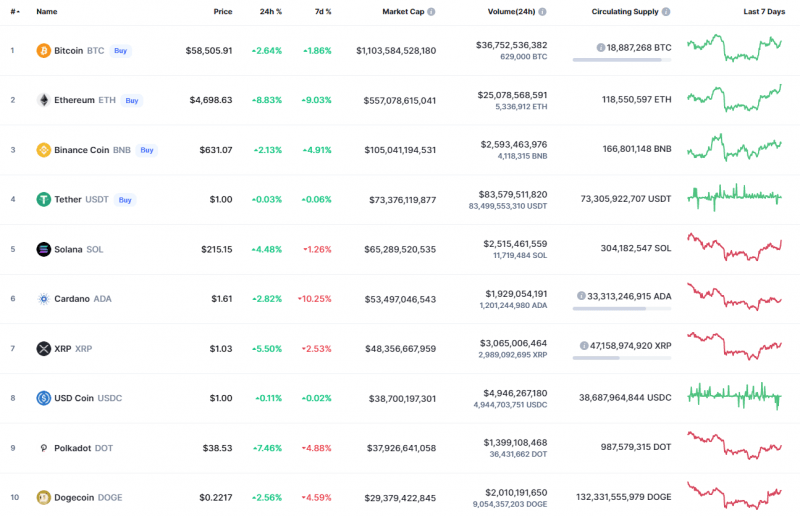Click Polkadot 24h change 7.46%

267,448
